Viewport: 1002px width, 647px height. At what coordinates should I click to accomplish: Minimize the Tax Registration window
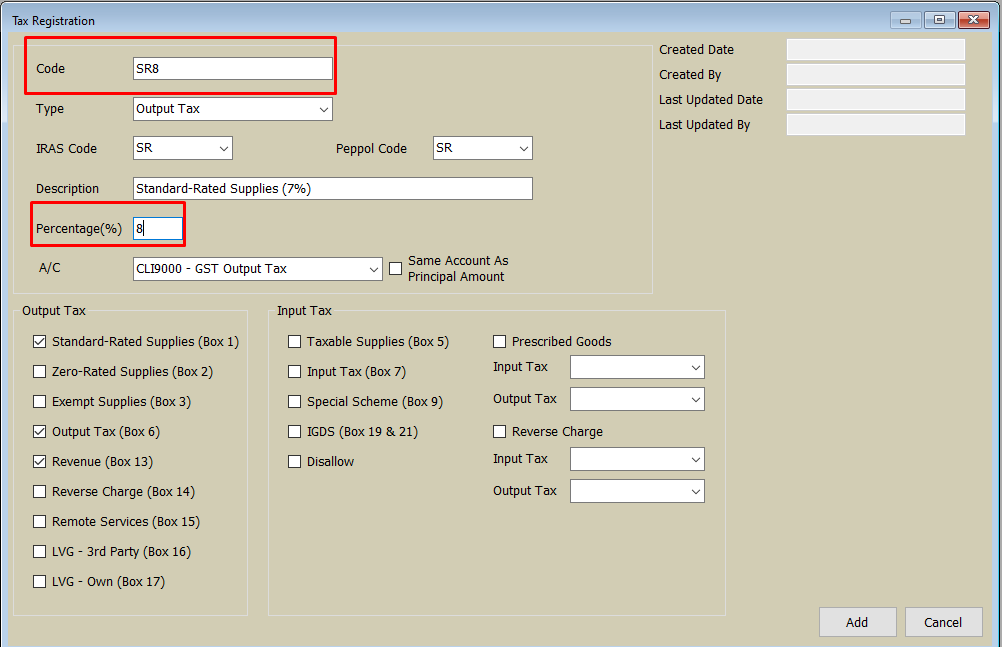906,20
